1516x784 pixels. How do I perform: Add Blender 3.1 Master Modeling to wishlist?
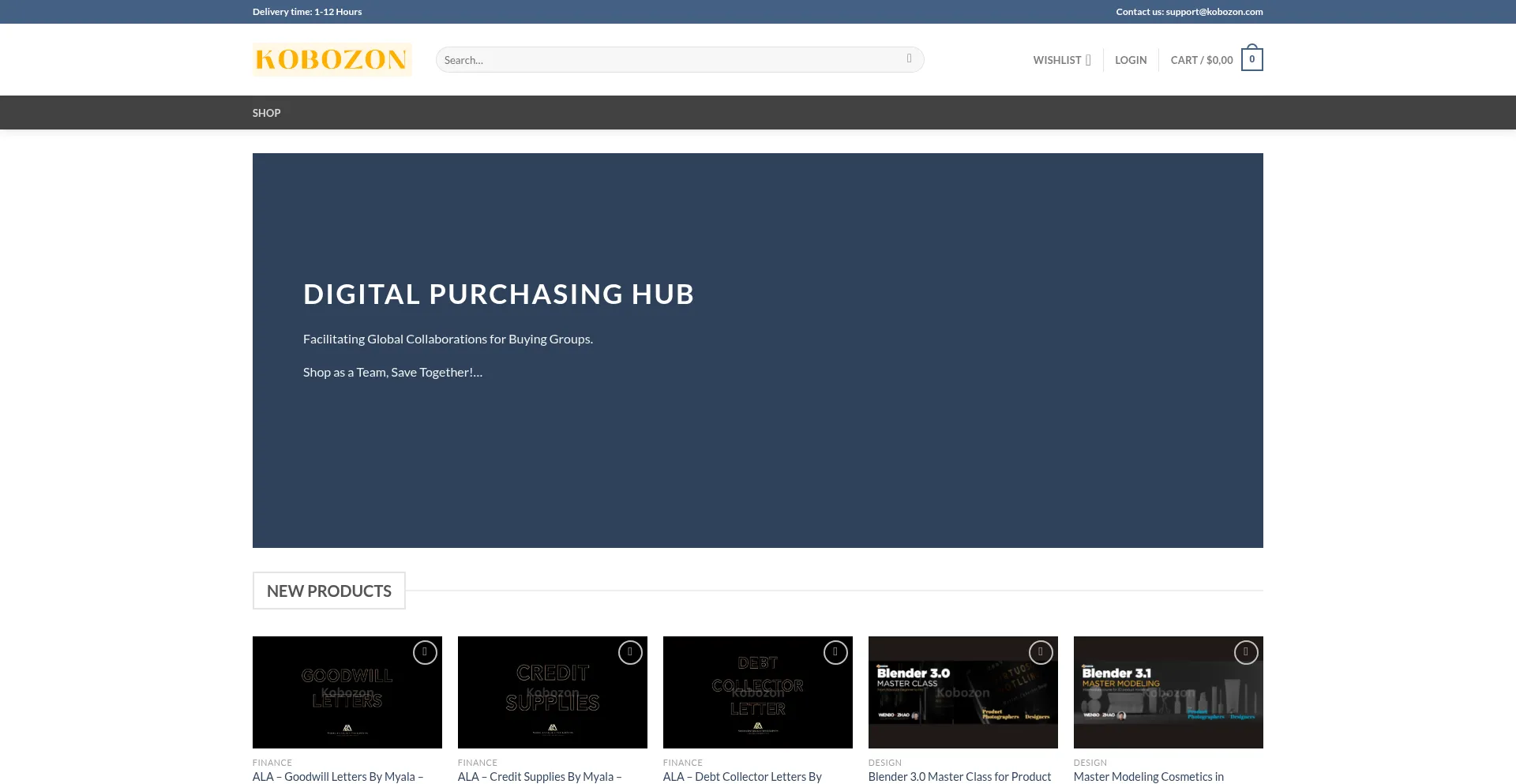coord(1246,653)
